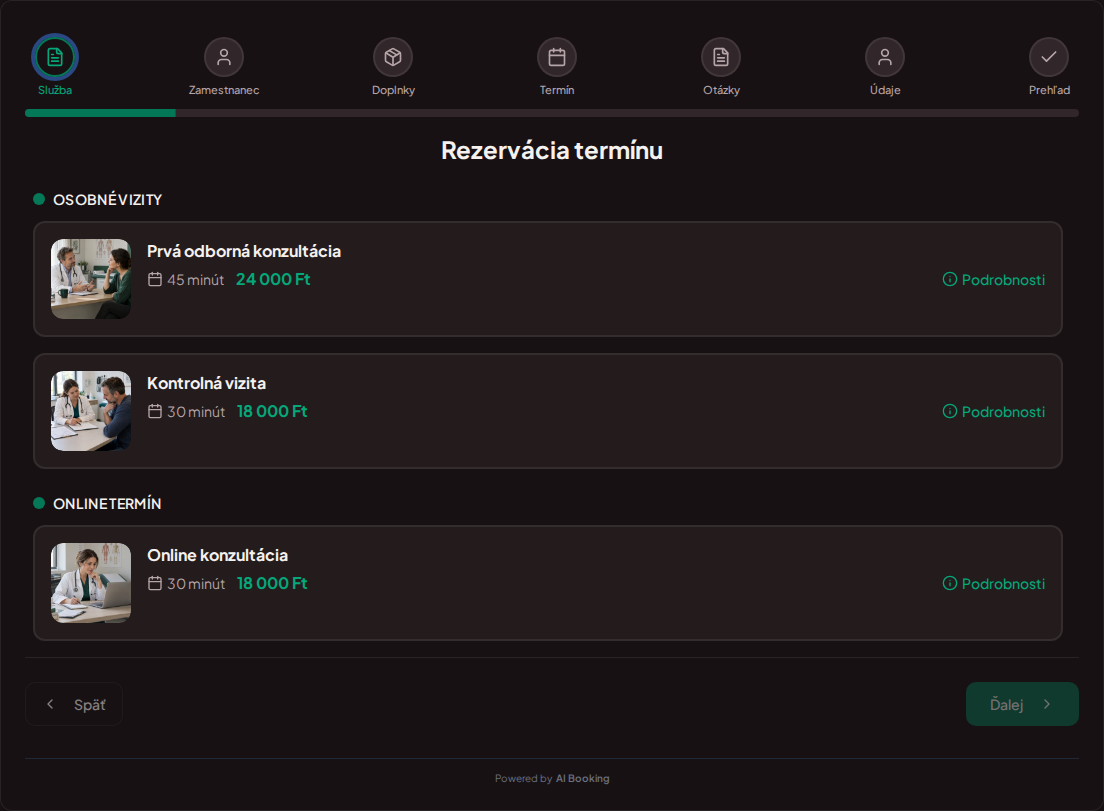
Task: Open the Doplnky box icon step
Action: tap(393, 57)
